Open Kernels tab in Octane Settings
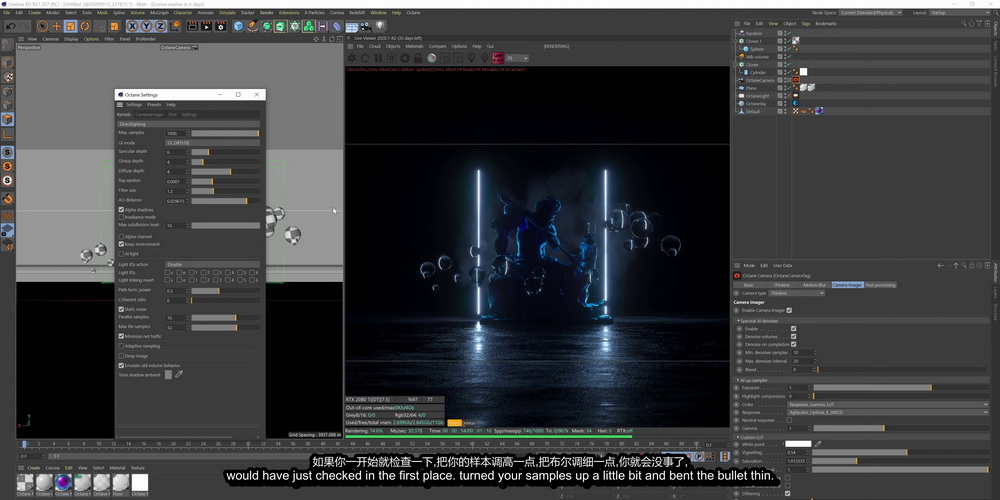 coord(124,115)
